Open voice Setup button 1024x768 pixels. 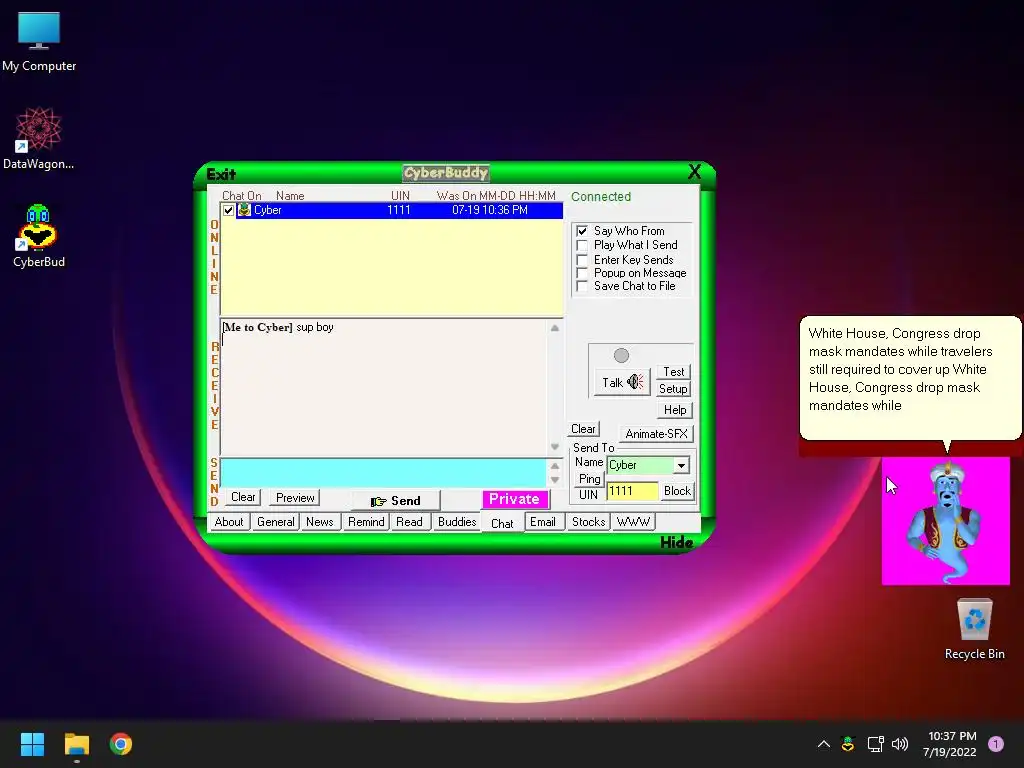(x=673, y=389)
